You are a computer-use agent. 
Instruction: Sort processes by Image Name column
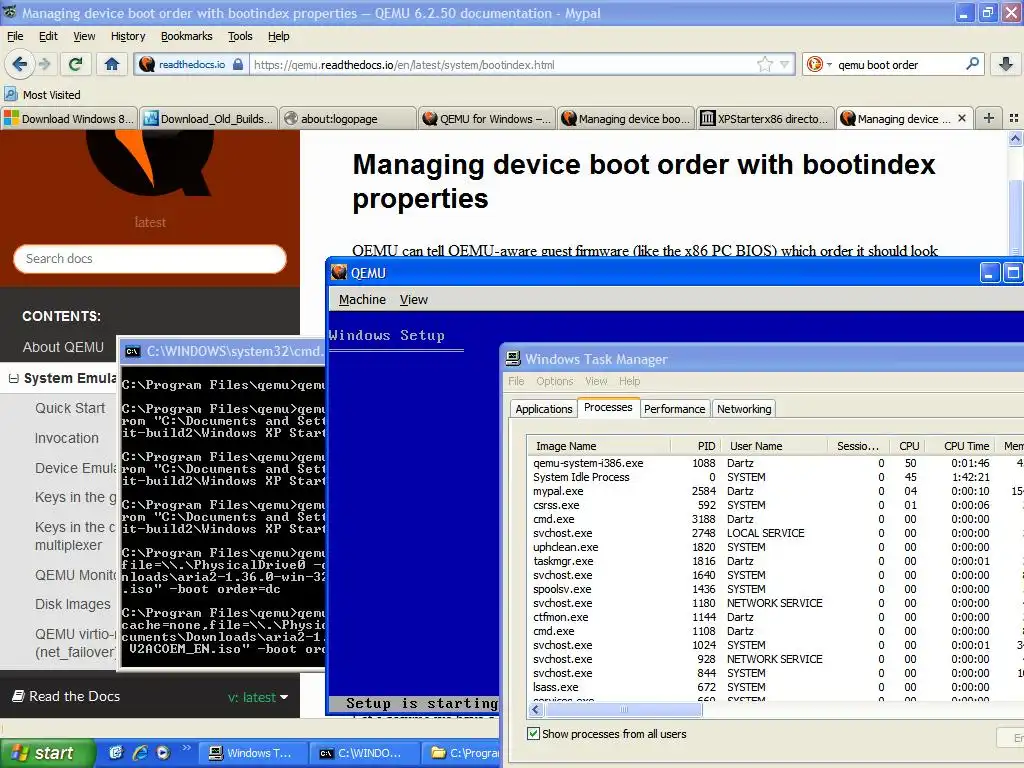(x=599, y=446)
